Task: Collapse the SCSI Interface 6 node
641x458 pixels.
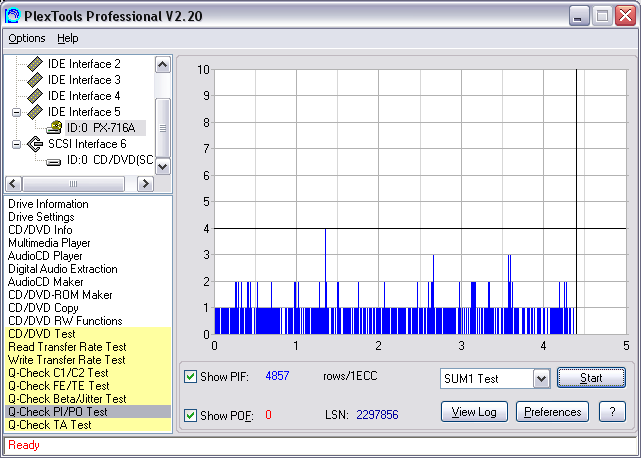Action: tap(16, 144)
